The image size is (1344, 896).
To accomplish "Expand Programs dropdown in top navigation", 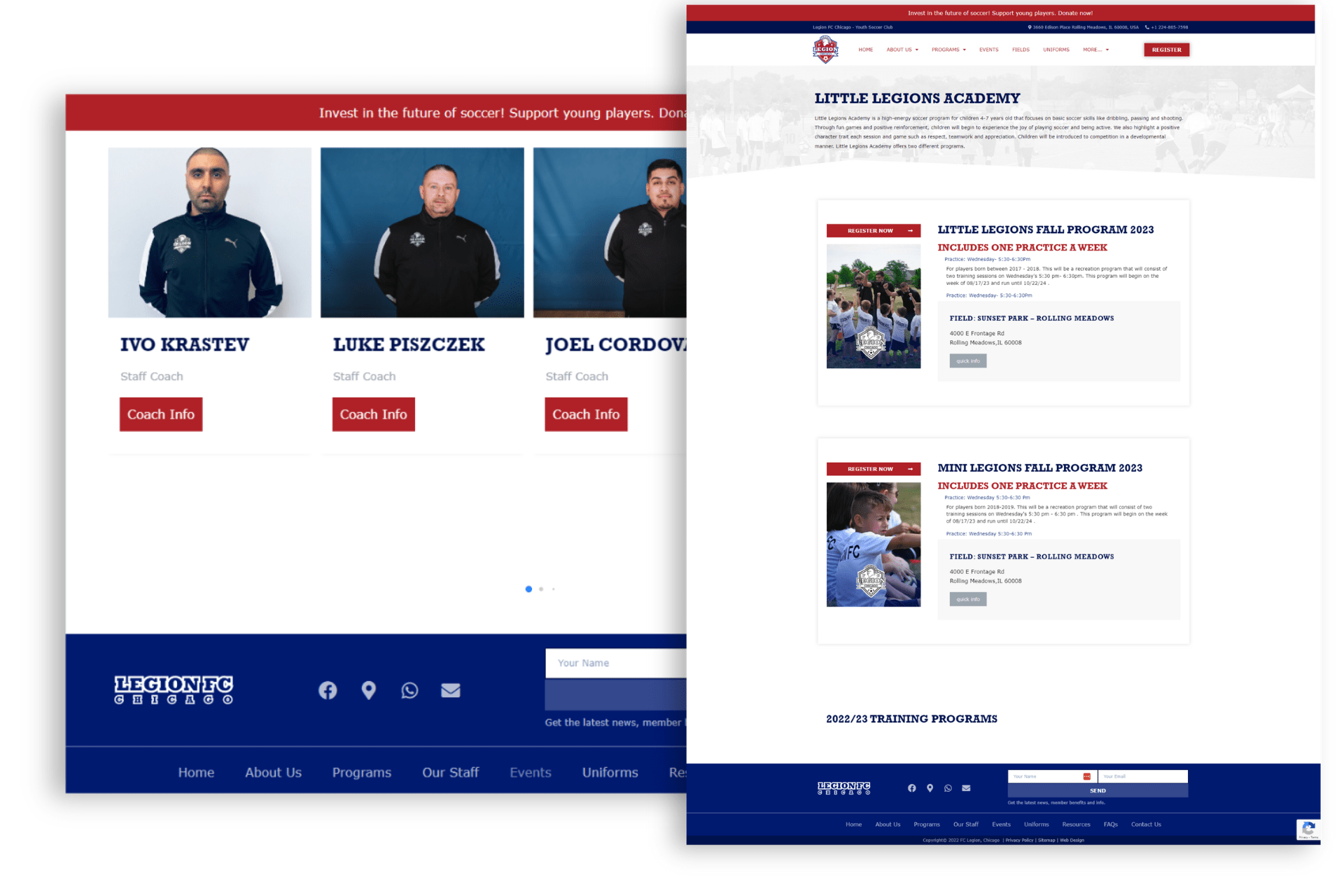I will (x=948, y=50).
